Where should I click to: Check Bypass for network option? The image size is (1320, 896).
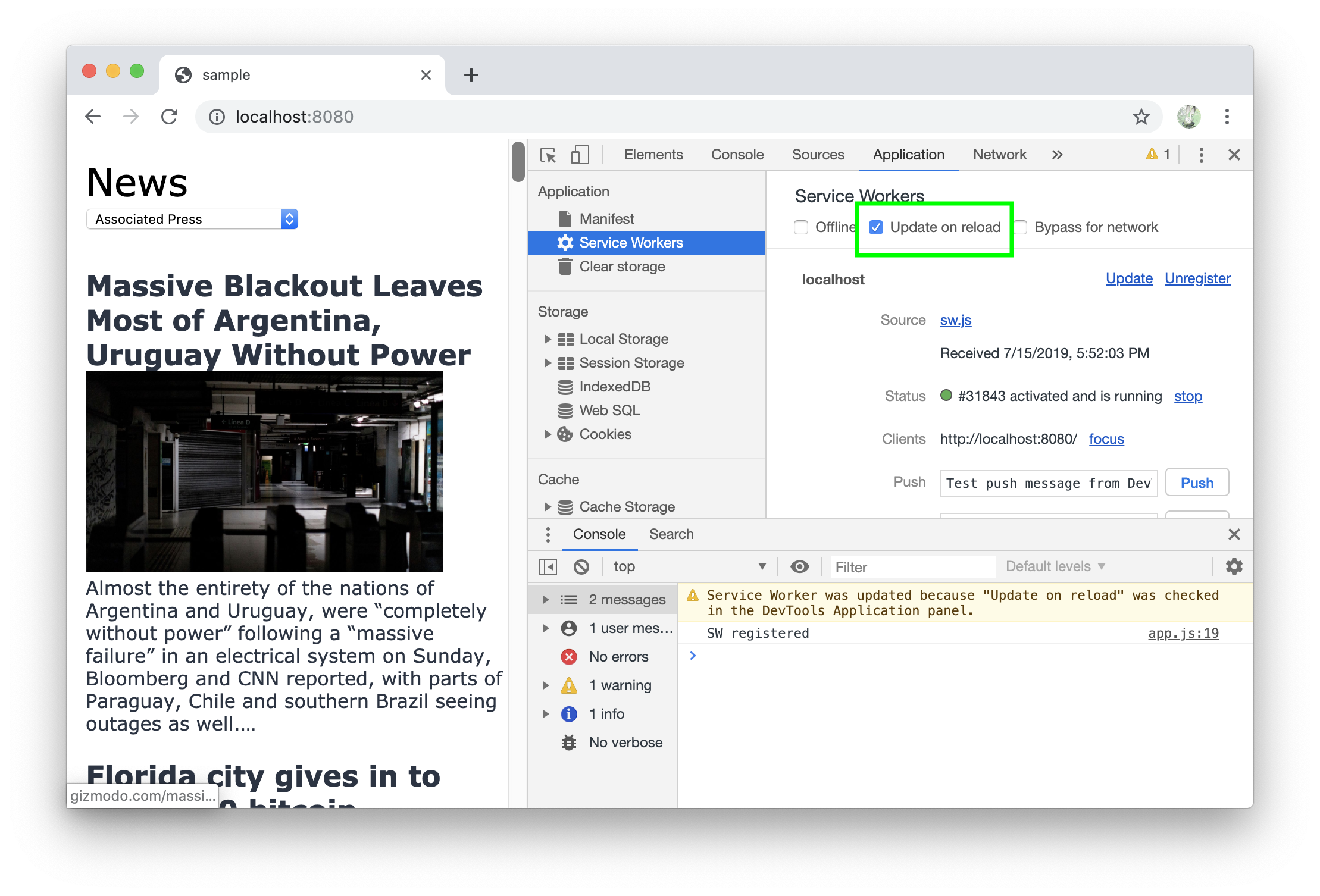click(1021, 227)
